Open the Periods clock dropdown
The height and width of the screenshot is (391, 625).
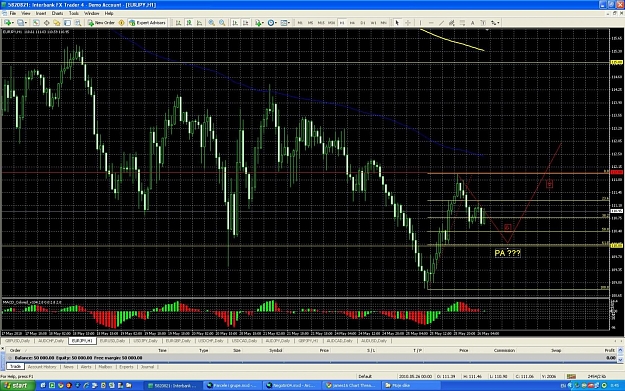[272, 23]
